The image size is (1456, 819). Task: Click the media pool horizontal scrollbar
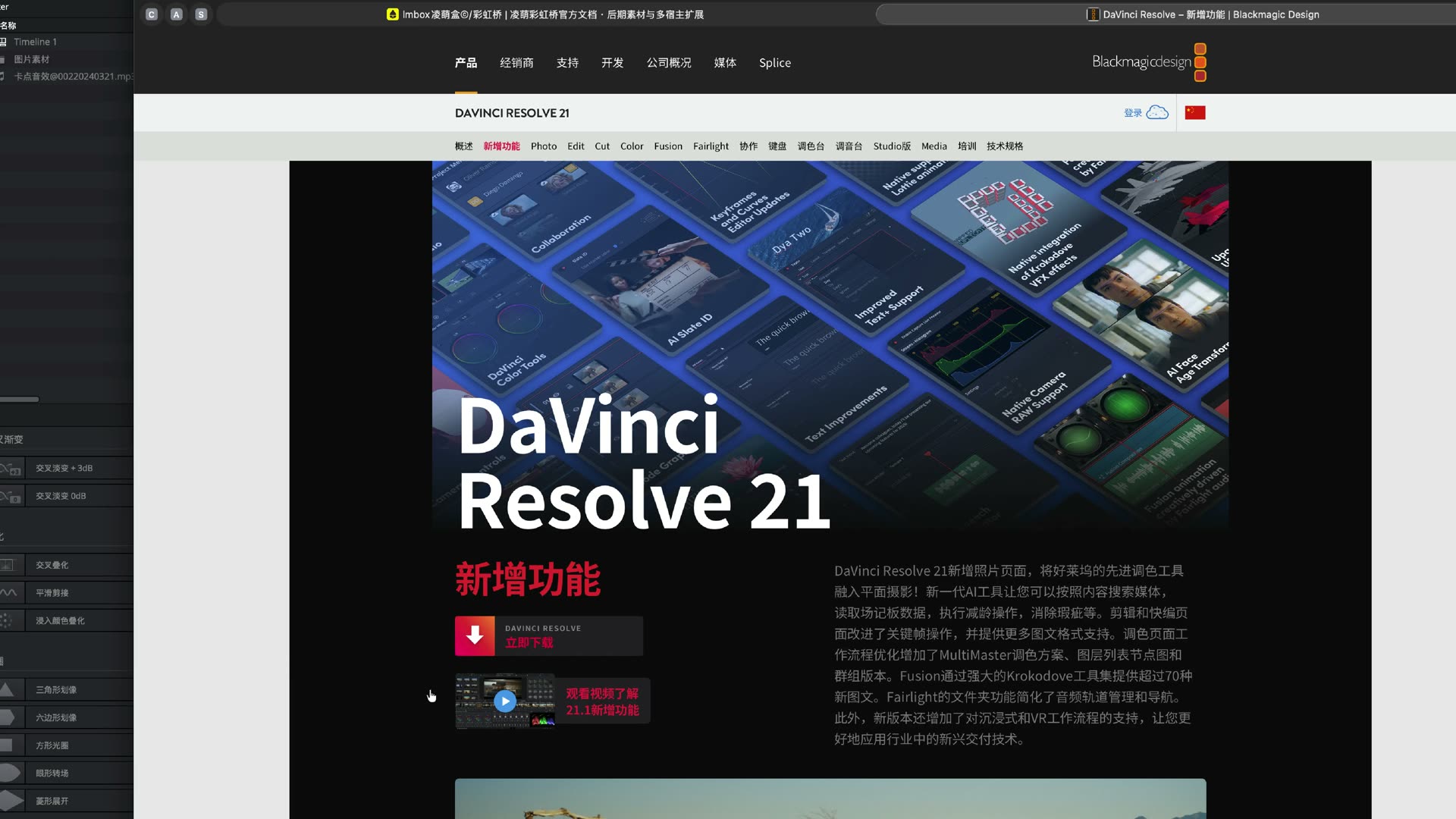19,399
